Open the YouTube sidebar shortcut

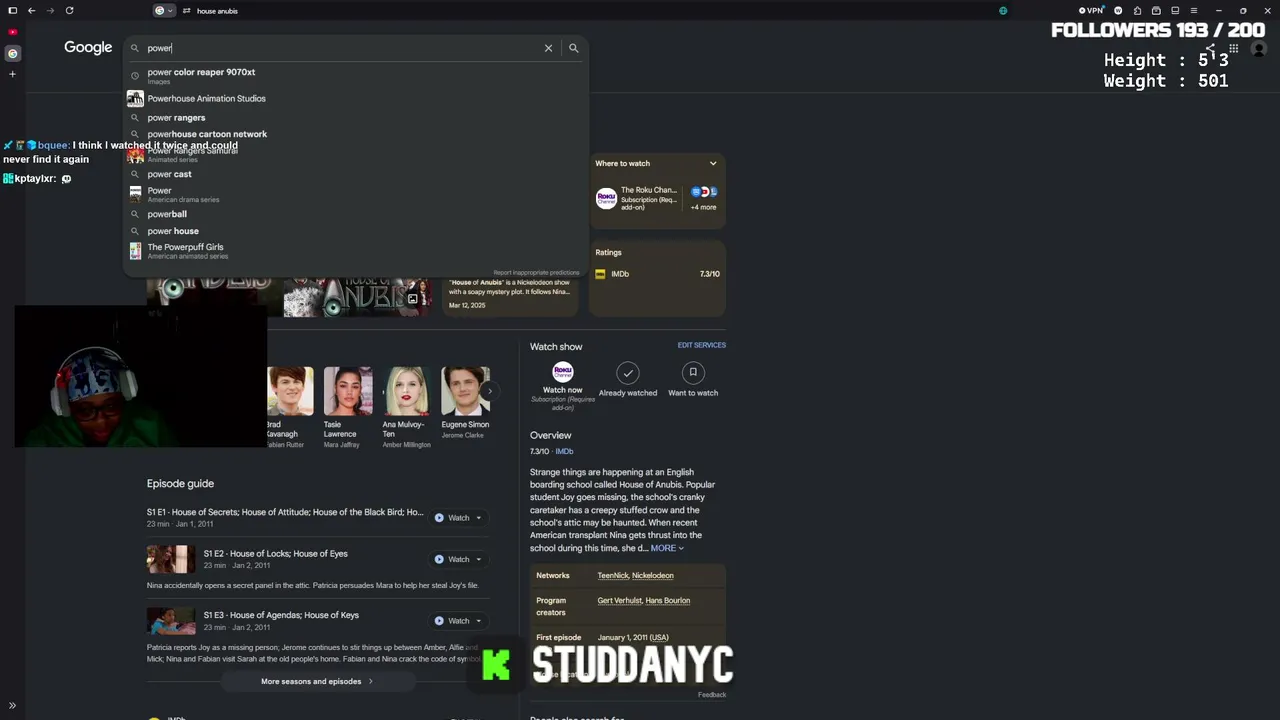(x=12, y=32)
